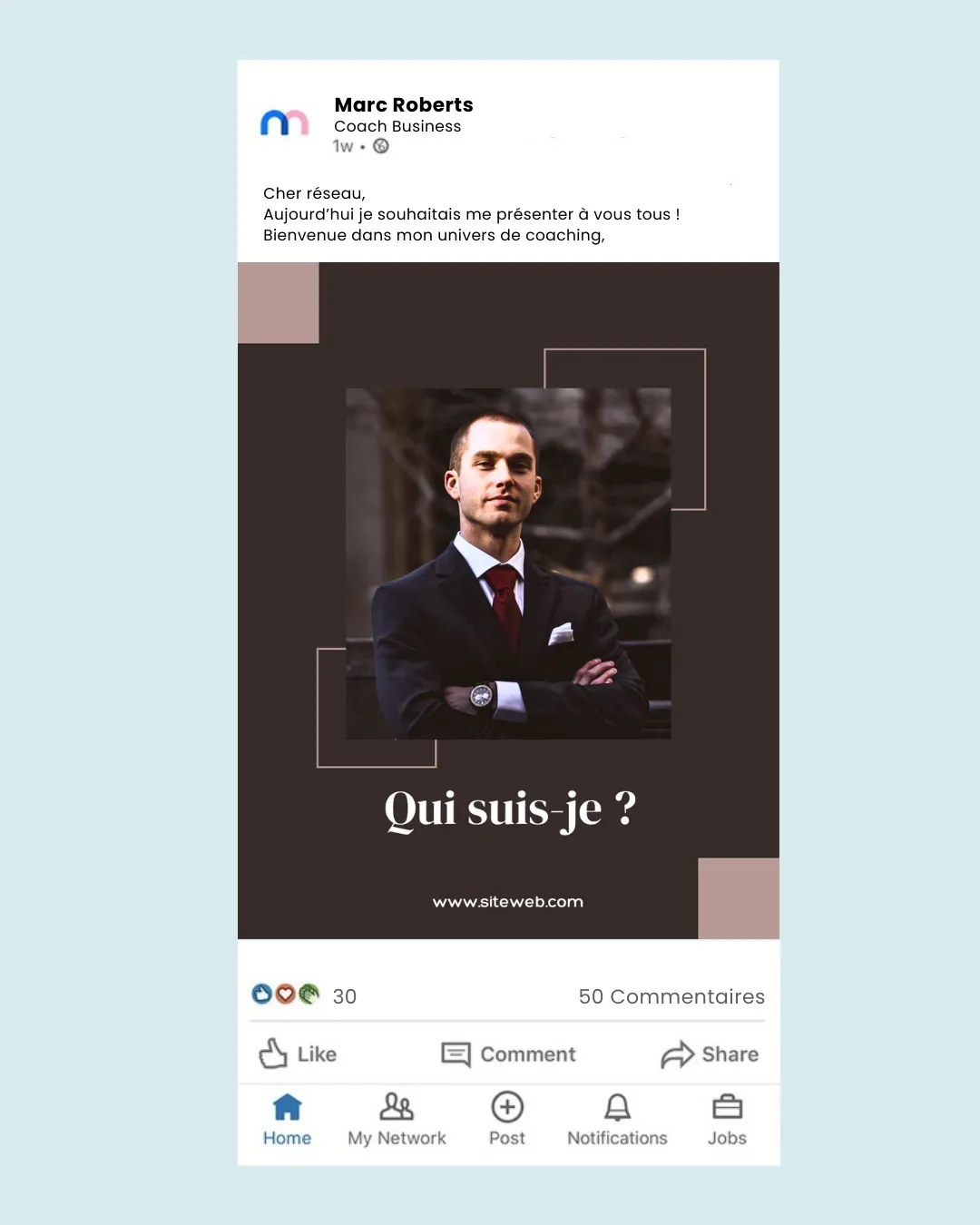Open Notifications bell icon
This screenshot has width=980, height=1225.
617,1107
